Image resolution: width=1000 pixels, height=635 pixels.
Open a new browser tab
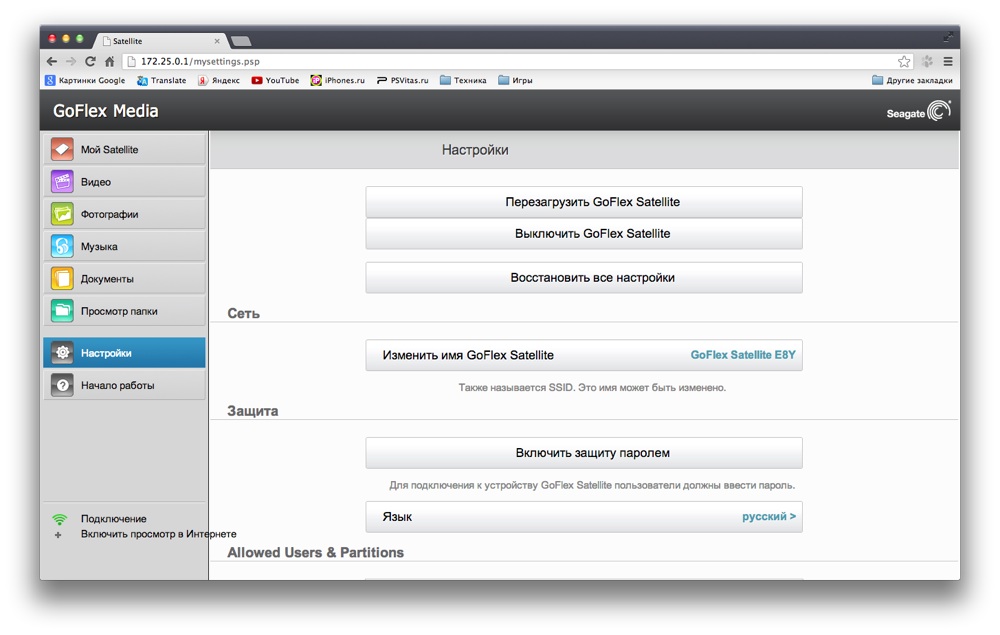click(241, 41)
